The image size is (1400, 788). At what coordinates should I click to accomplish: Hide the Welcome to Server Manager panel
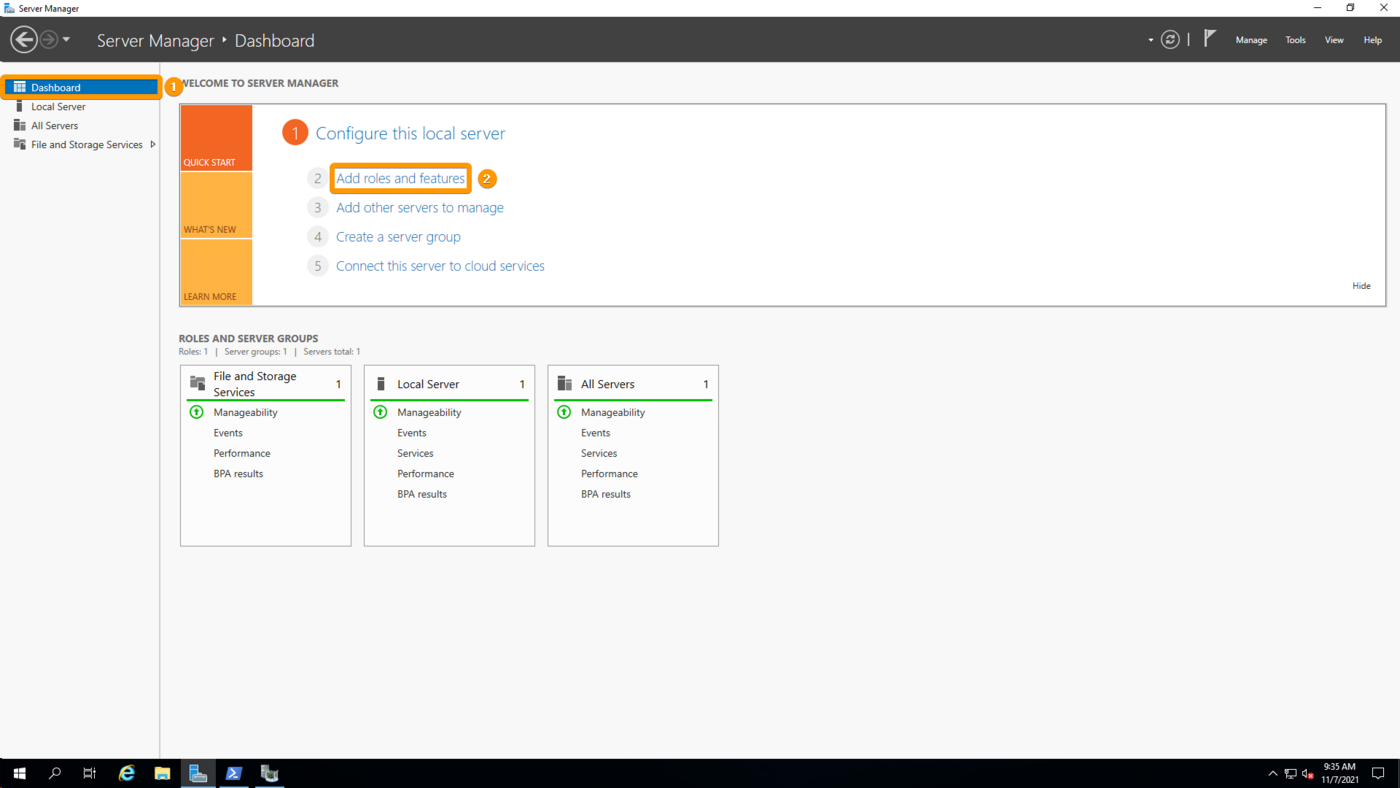point(1361,285)
